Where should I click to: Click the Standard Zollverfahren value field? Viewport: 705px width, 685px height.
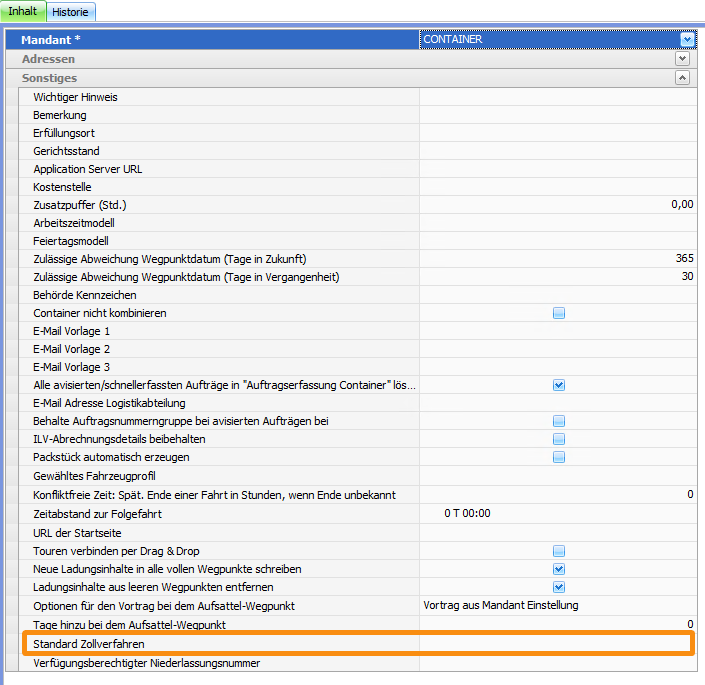556,644
